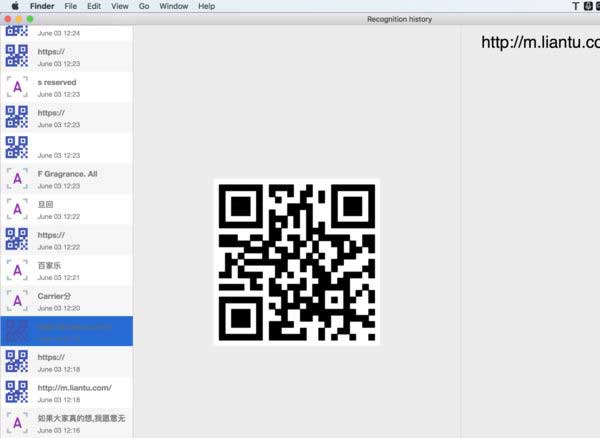Open the File menu
This screenshot has height=438, width=600.
70,6
